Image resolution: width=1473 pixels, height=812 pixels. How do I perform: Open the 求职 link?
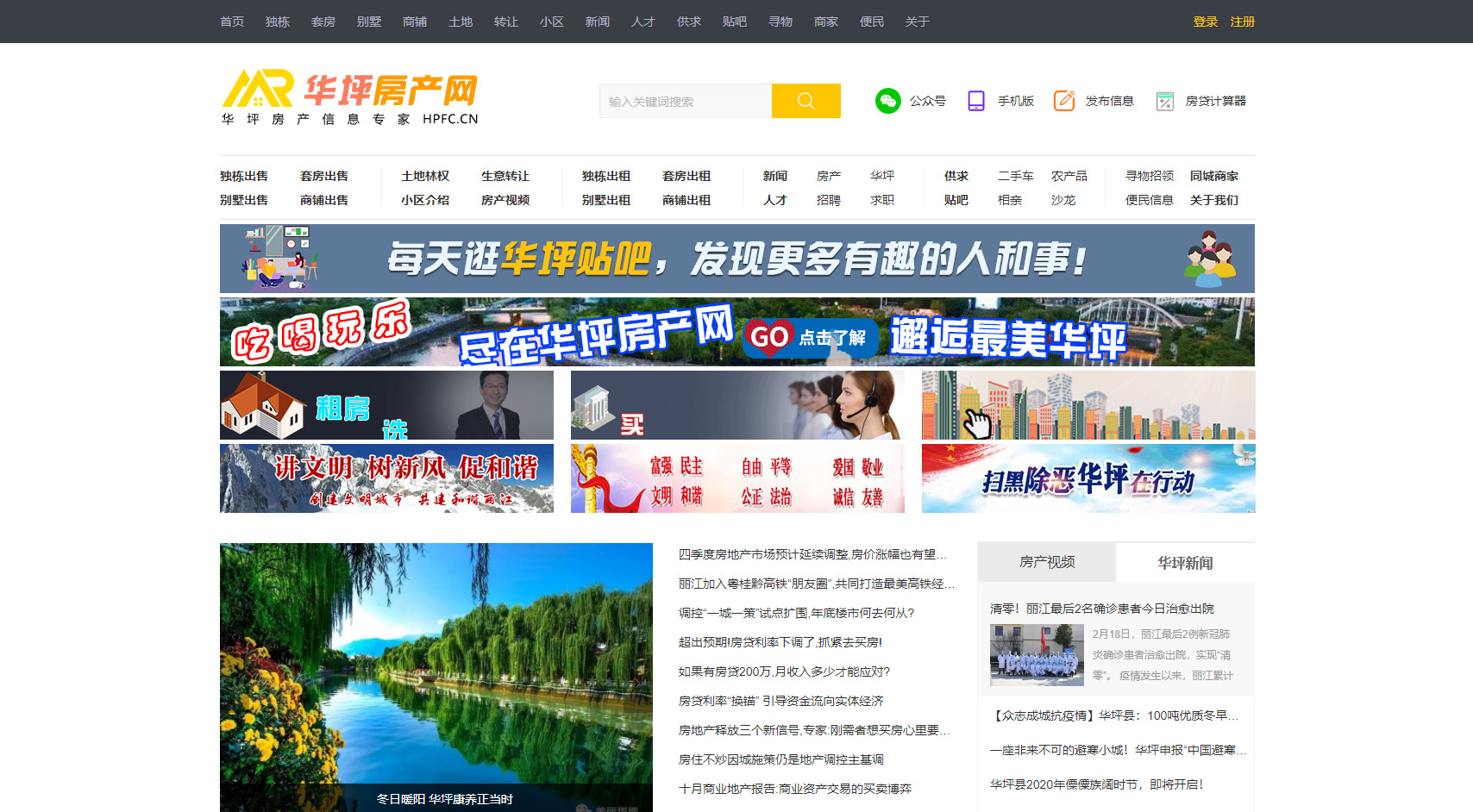point(882,200)
